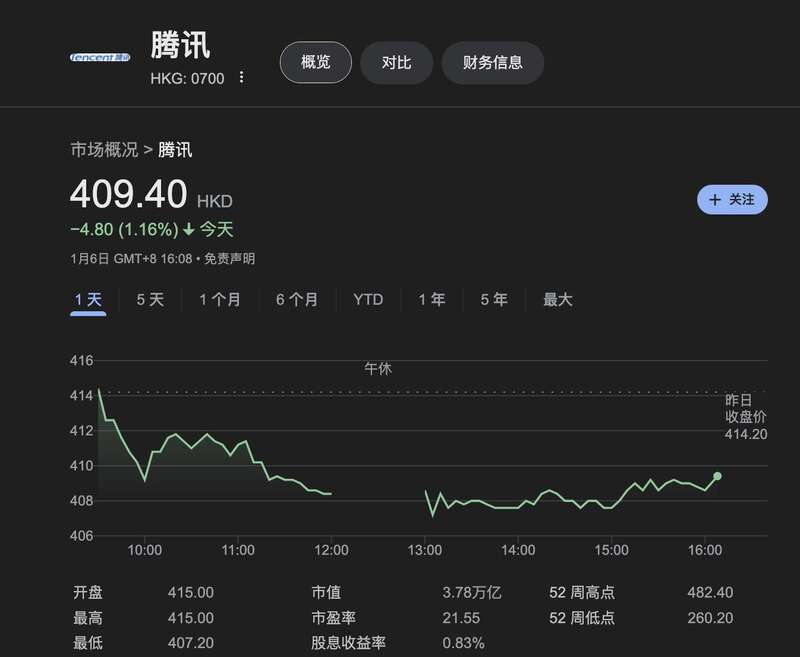Viewport: 800px width, 657px height.
Task: Switch chart to 1 年 range
Action: coord(432,299)
